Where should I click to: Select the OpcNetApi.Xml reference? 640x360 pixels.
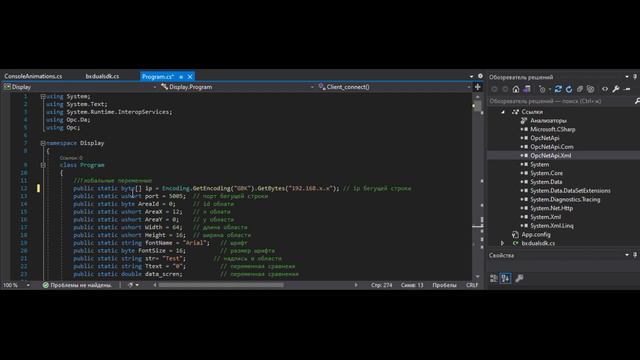click(550, 156)
